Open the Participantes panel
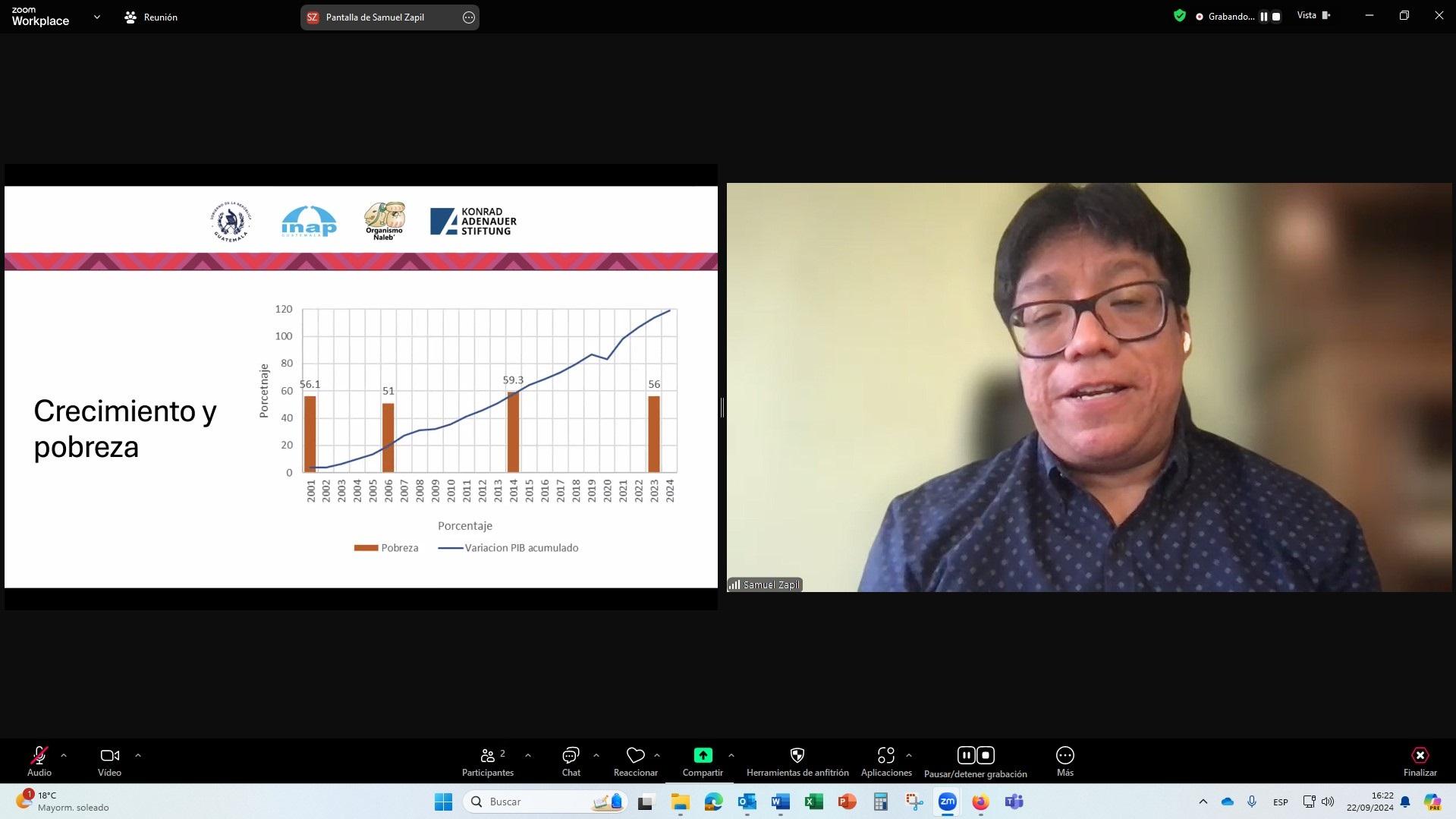1456x819 pixels. click(488, 761)
